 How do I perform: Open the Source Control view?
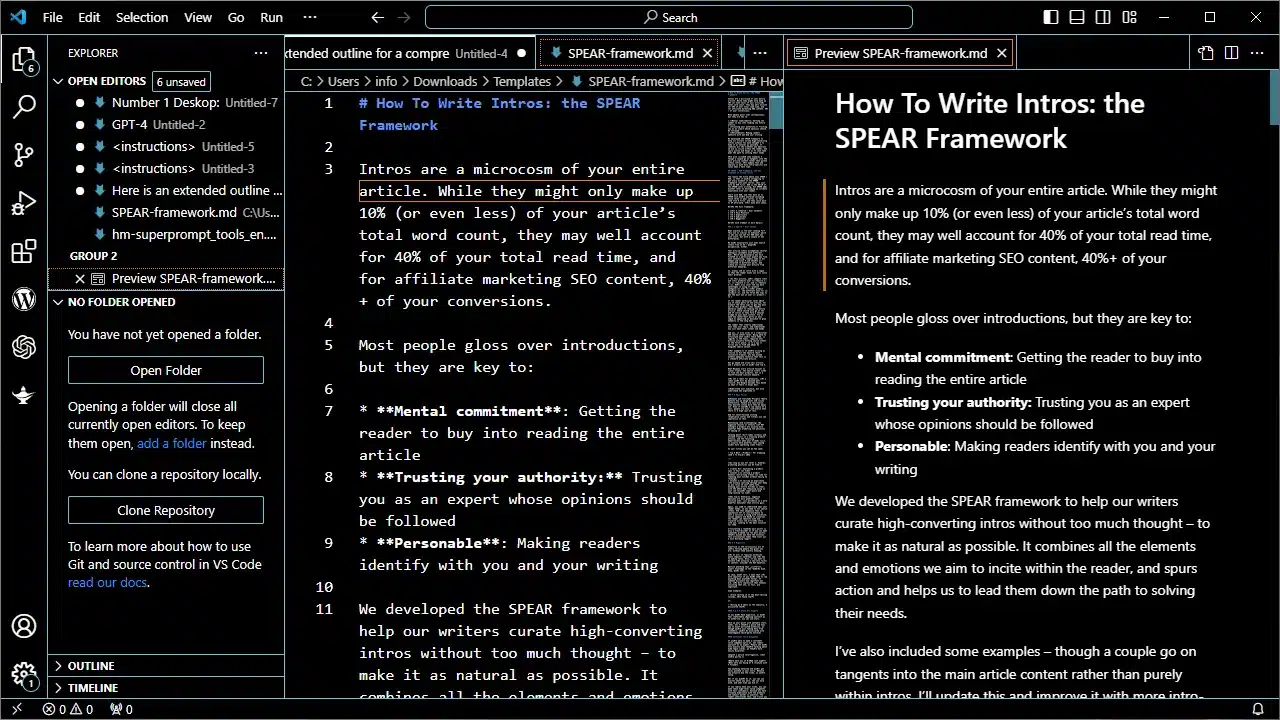pos(24,155)
